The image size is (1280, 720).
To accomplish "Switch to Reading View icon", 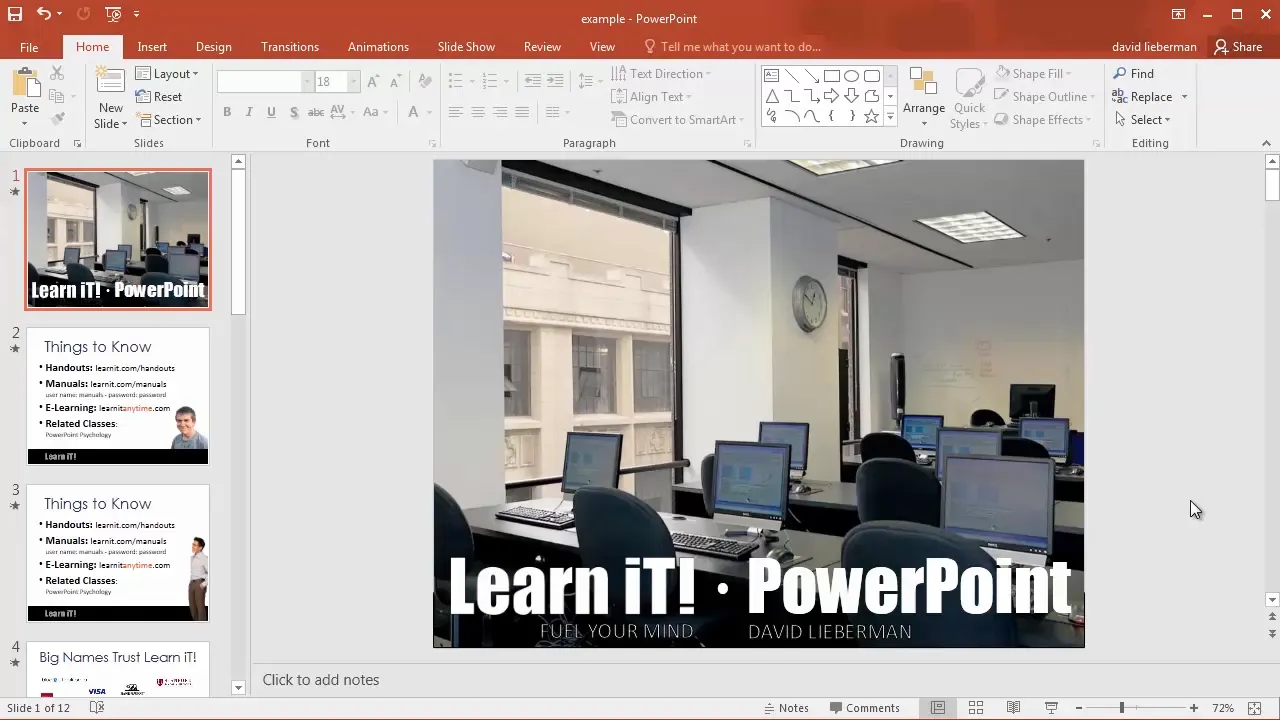I will coord(1013,708).
